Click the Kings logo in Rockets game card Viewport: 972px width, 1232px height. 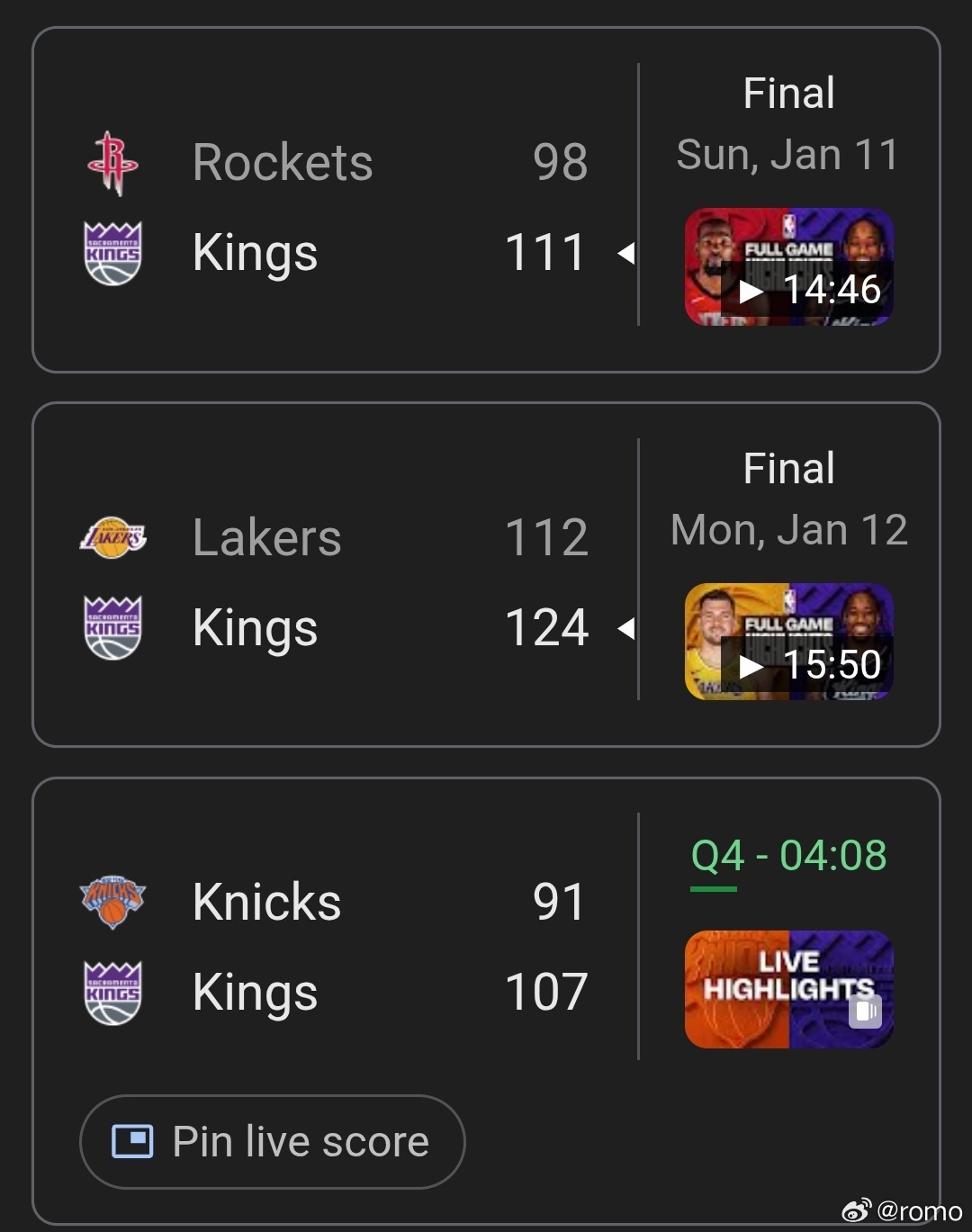(x=112, y=253)
